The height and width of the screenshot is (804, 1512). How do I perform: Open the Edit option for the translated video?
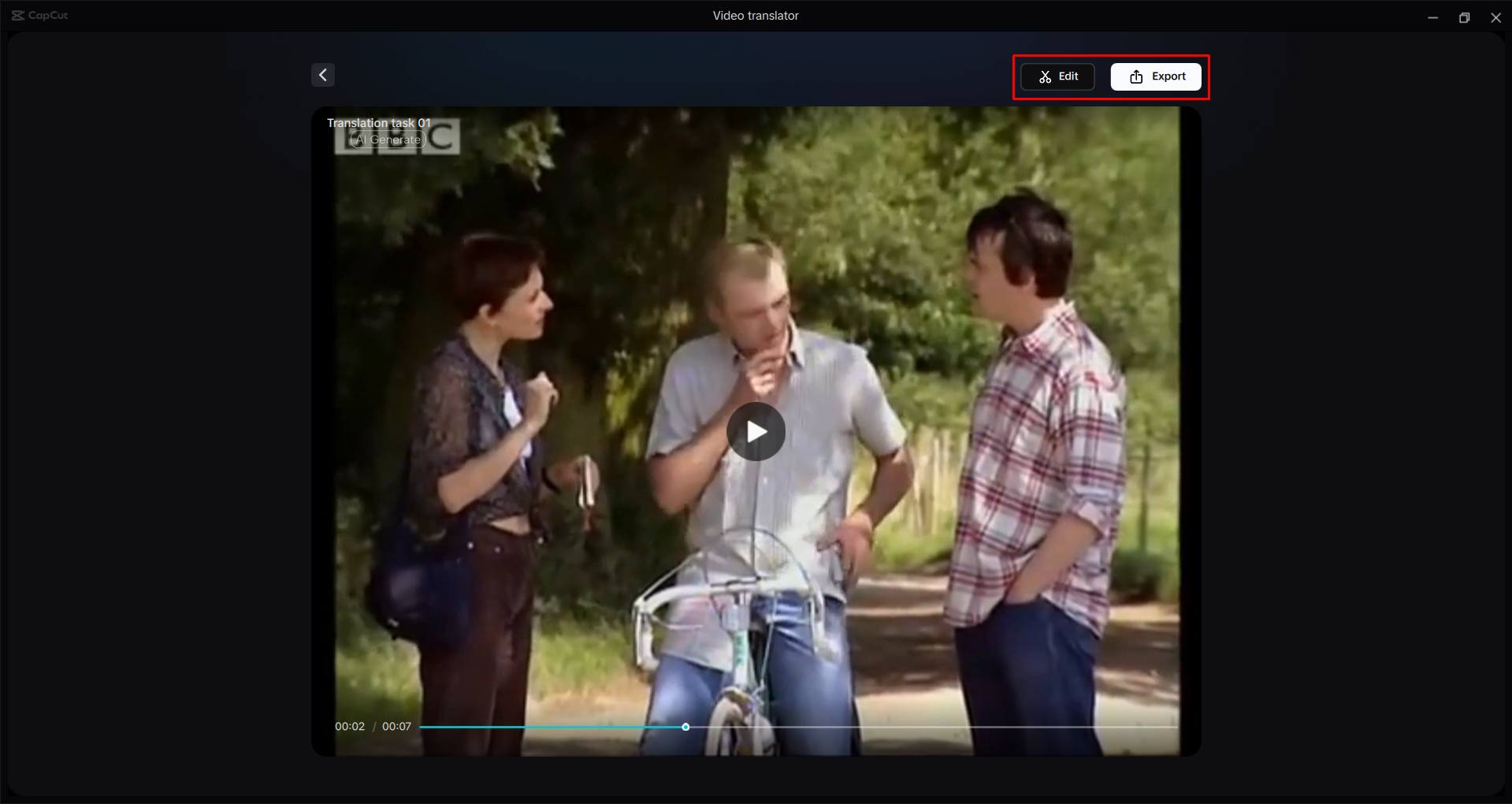point(1057,76)
